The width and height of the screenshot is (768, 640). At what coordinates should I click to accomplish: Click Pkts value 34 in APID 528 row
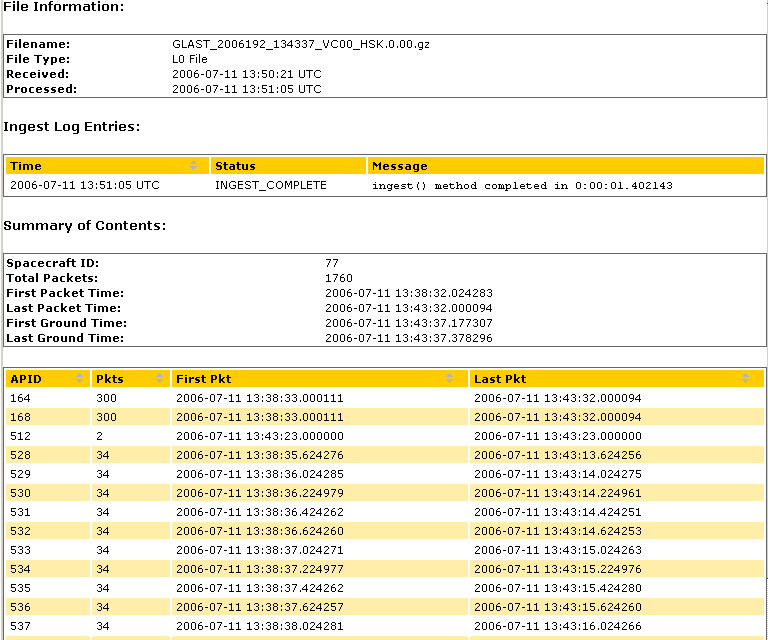(103, 455)
